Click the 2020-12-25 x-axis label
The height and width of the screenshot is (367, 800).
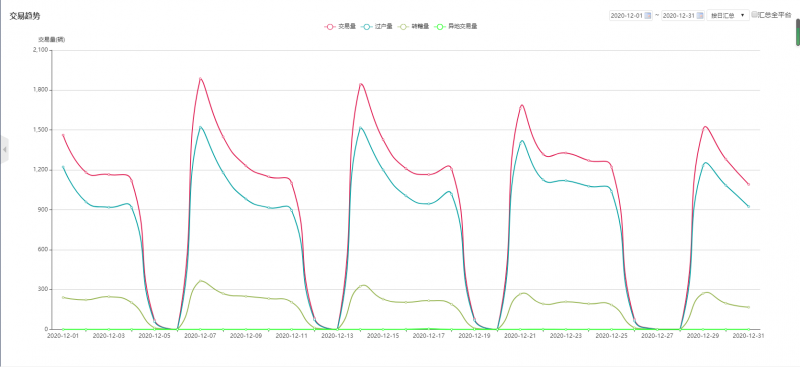[611, 336]
